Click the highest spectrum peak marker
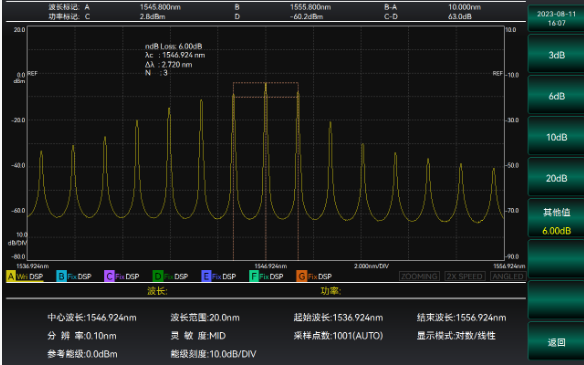The width and height of the screenshot is (584, 365). (x=266, y=85)
